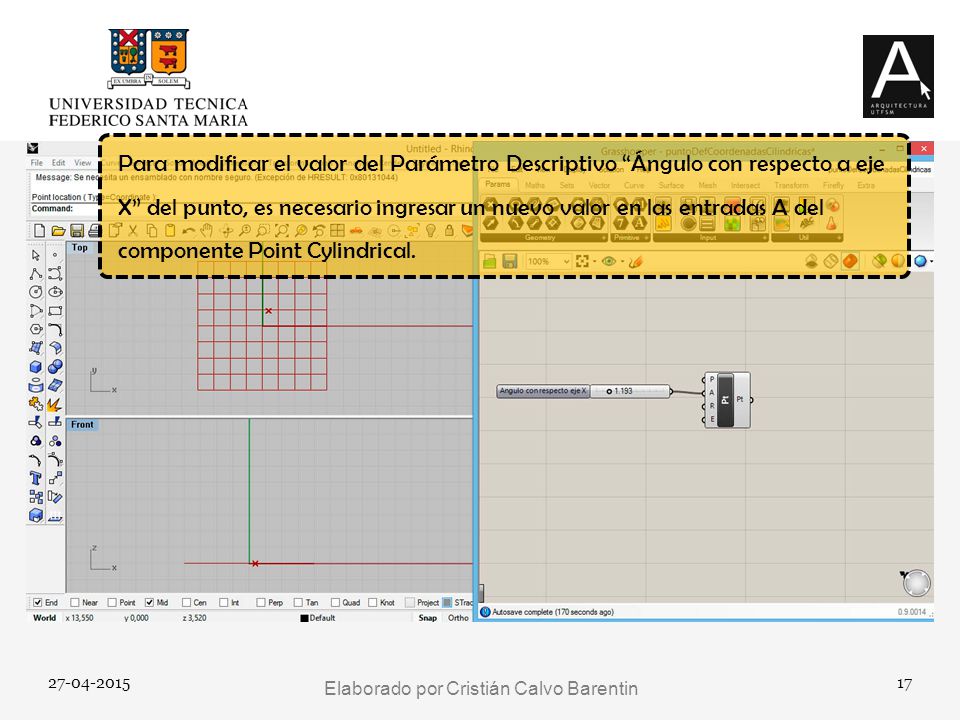Toggle the Near osnap checkbox

tap(75, 602)
